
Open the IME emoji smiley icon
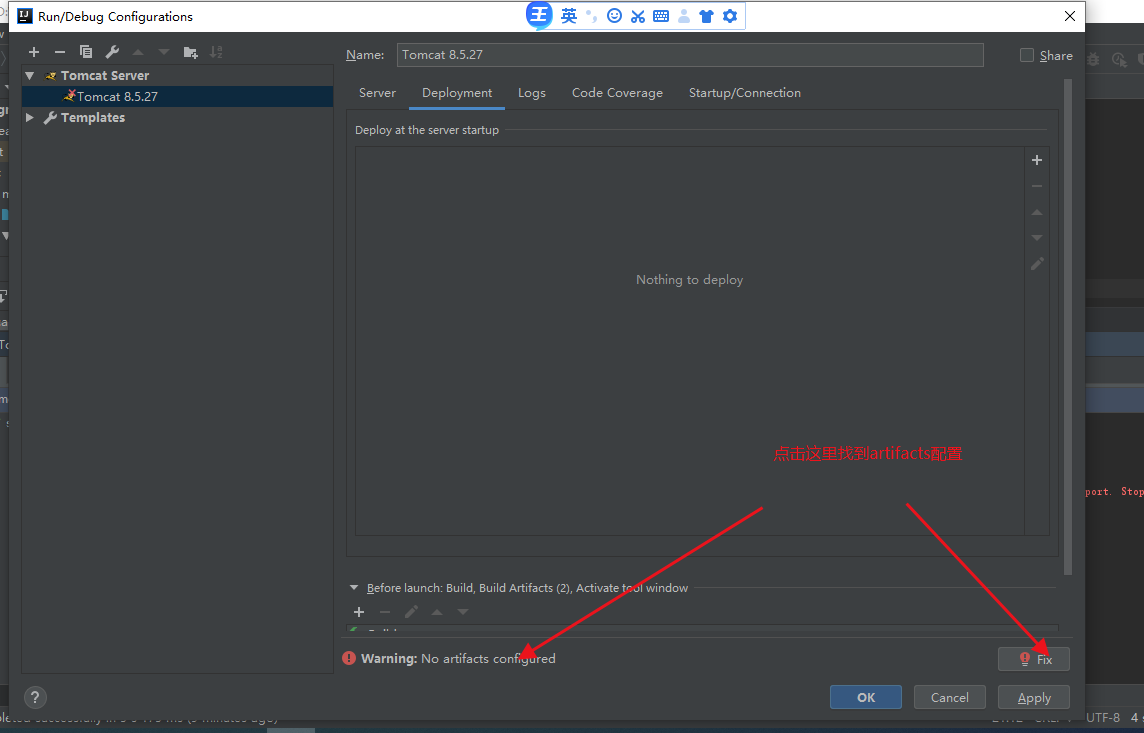[x=614, y=15]
